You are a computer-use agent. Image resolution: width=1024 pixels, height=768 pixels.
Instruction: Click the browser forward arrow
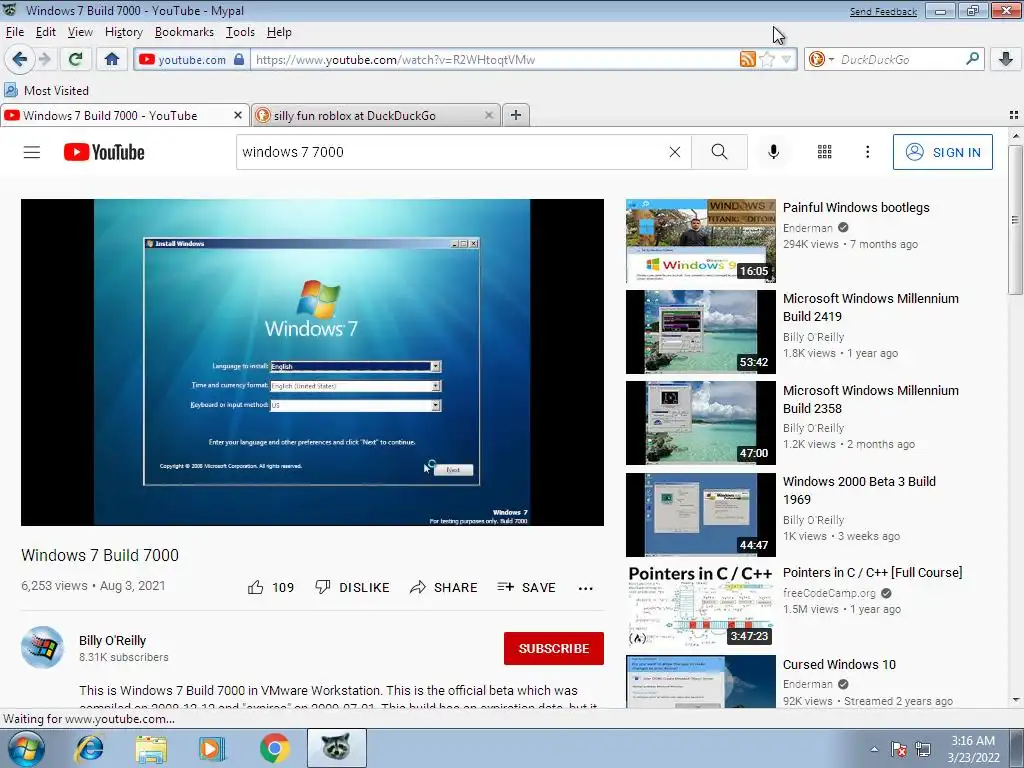coord(44,59)
